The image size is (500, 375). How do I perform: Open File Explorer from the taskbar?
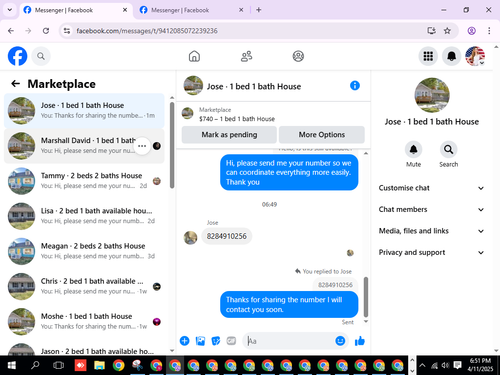[x=99, y=365]
